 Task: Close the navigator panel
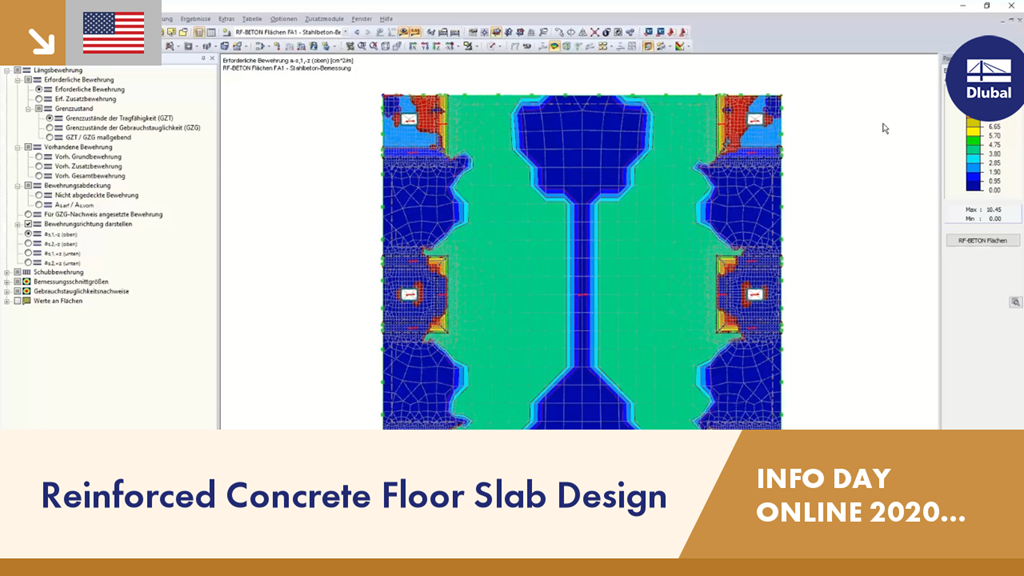coord(212,59)
